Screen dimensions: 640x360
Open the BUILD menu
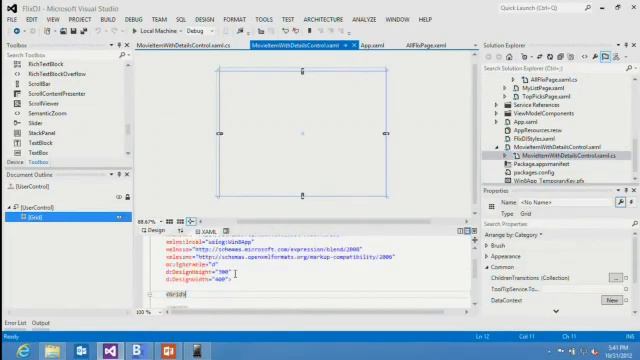tap(108, 20)
